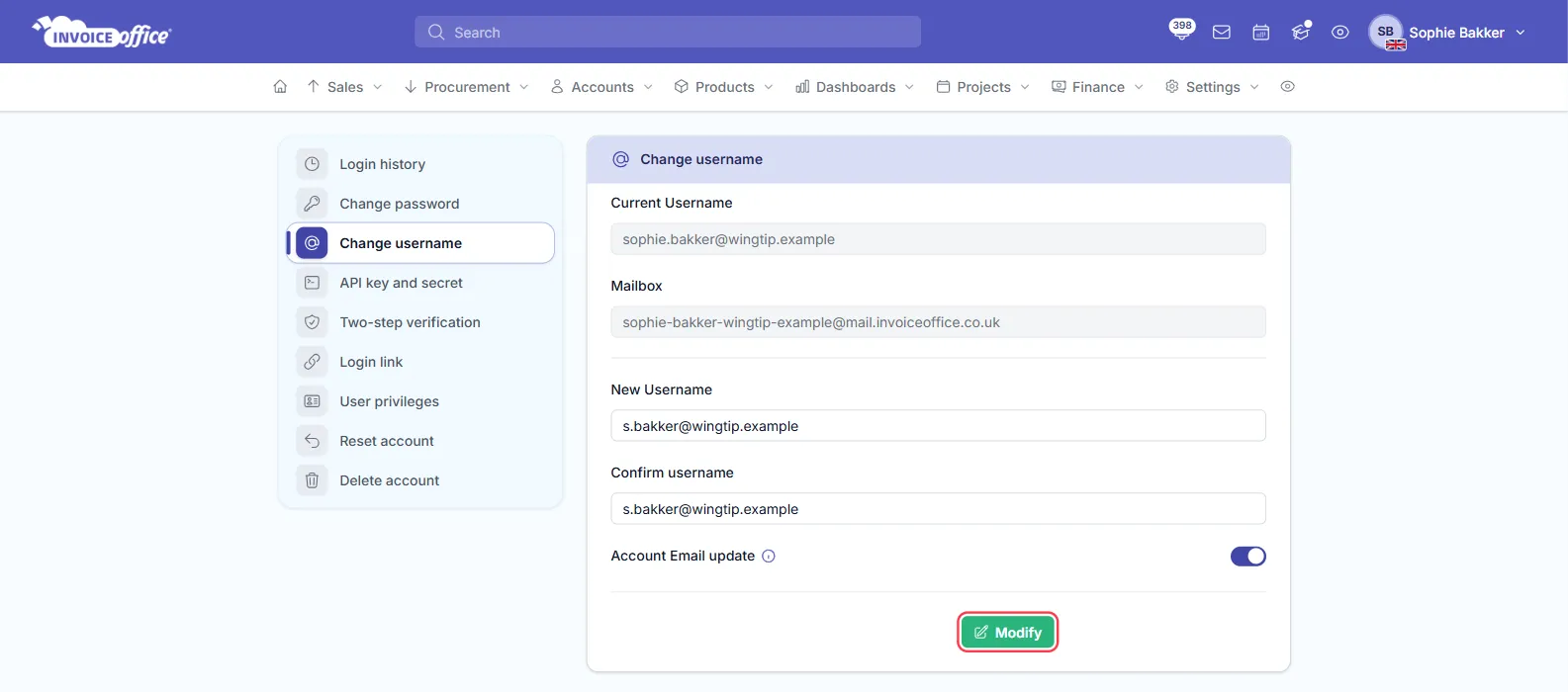1568x692 pixels.
Task: Click the Current Username disabled field
Action: [x=938, y=239]
